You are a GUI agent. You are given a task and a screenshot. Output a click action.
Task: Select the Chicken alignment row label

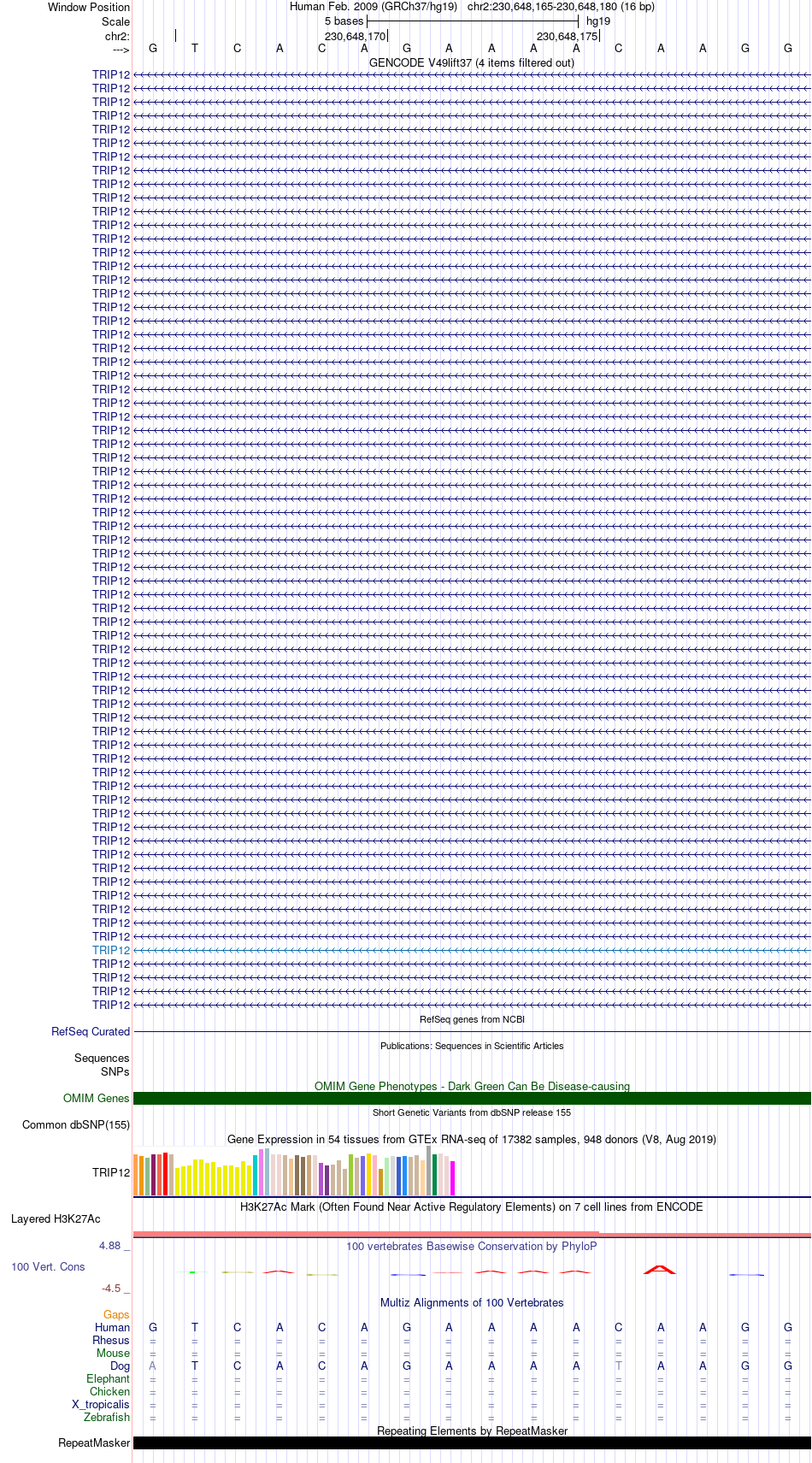(109, 1391)
